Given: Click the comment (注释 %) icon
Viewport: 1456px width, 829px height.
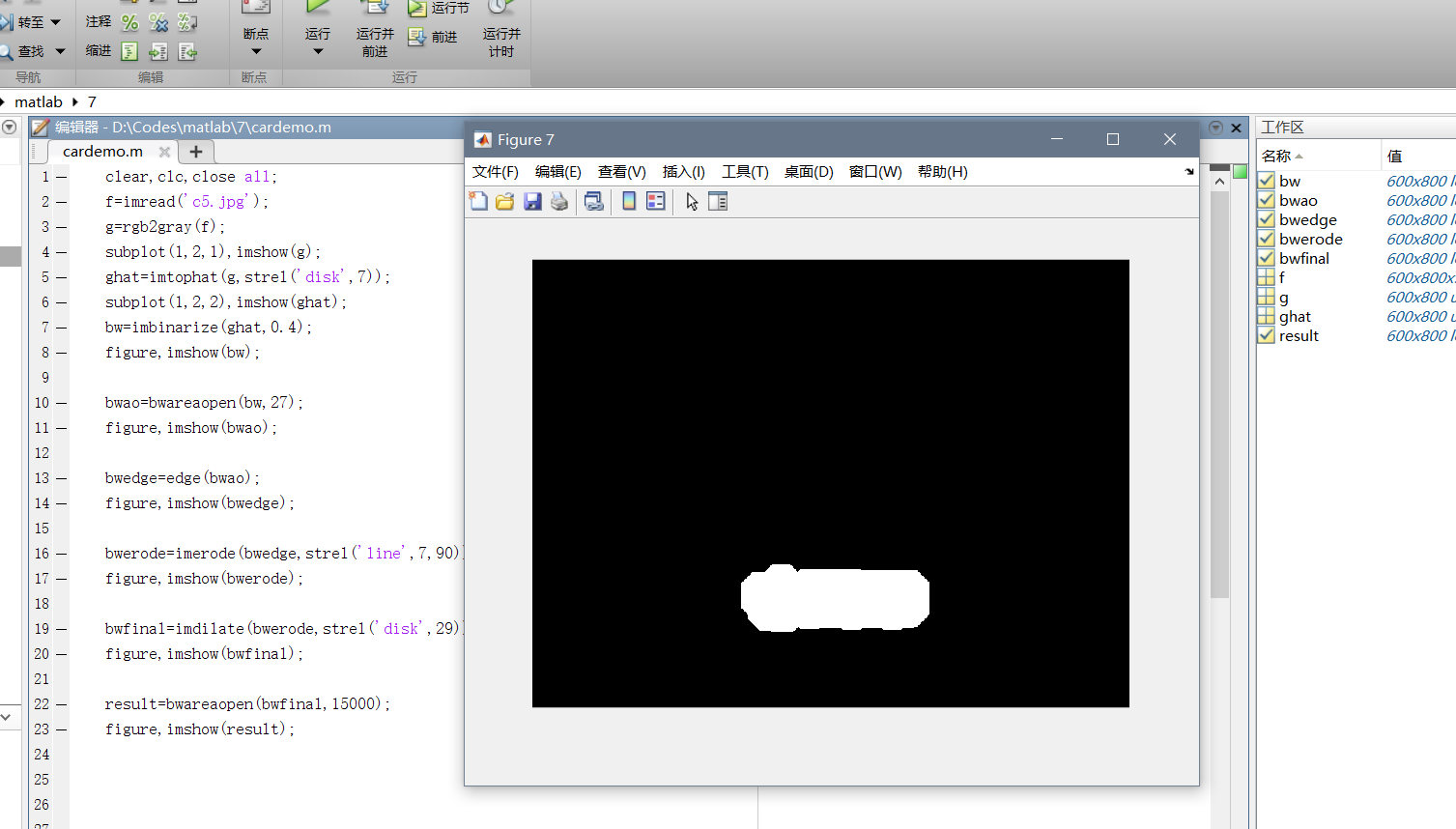Looking at the screenshot, I should (x=130, y=22).
